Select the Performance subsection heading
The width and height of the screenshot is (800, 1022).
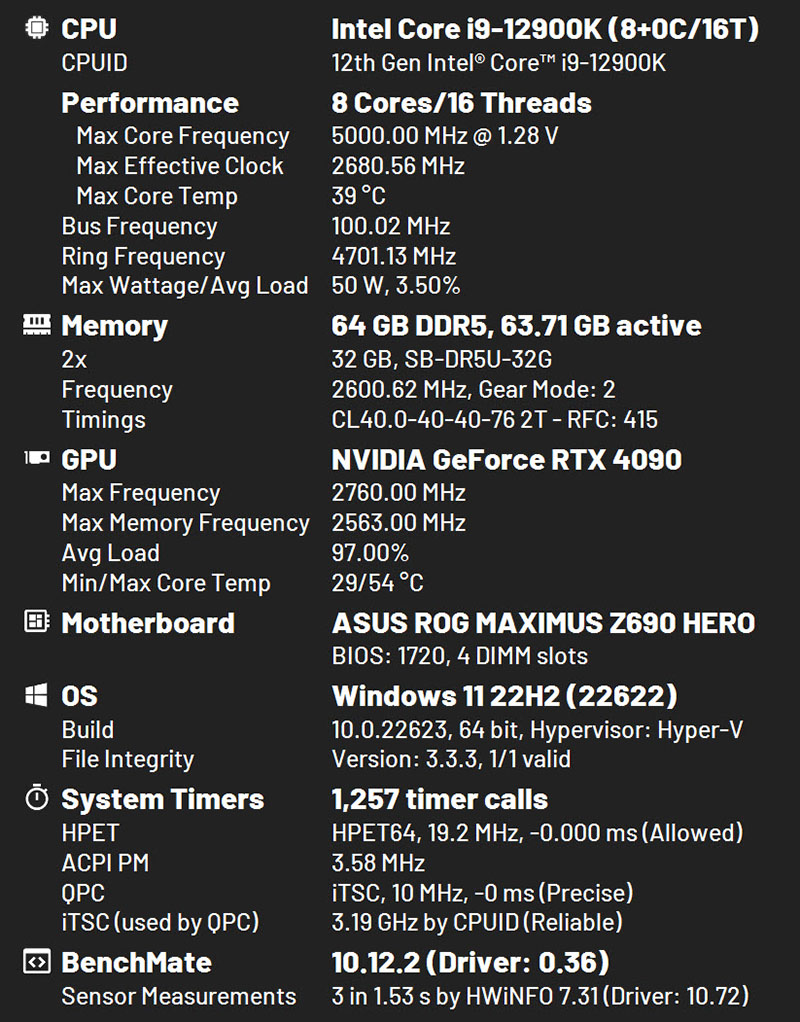tap(150, 103)
